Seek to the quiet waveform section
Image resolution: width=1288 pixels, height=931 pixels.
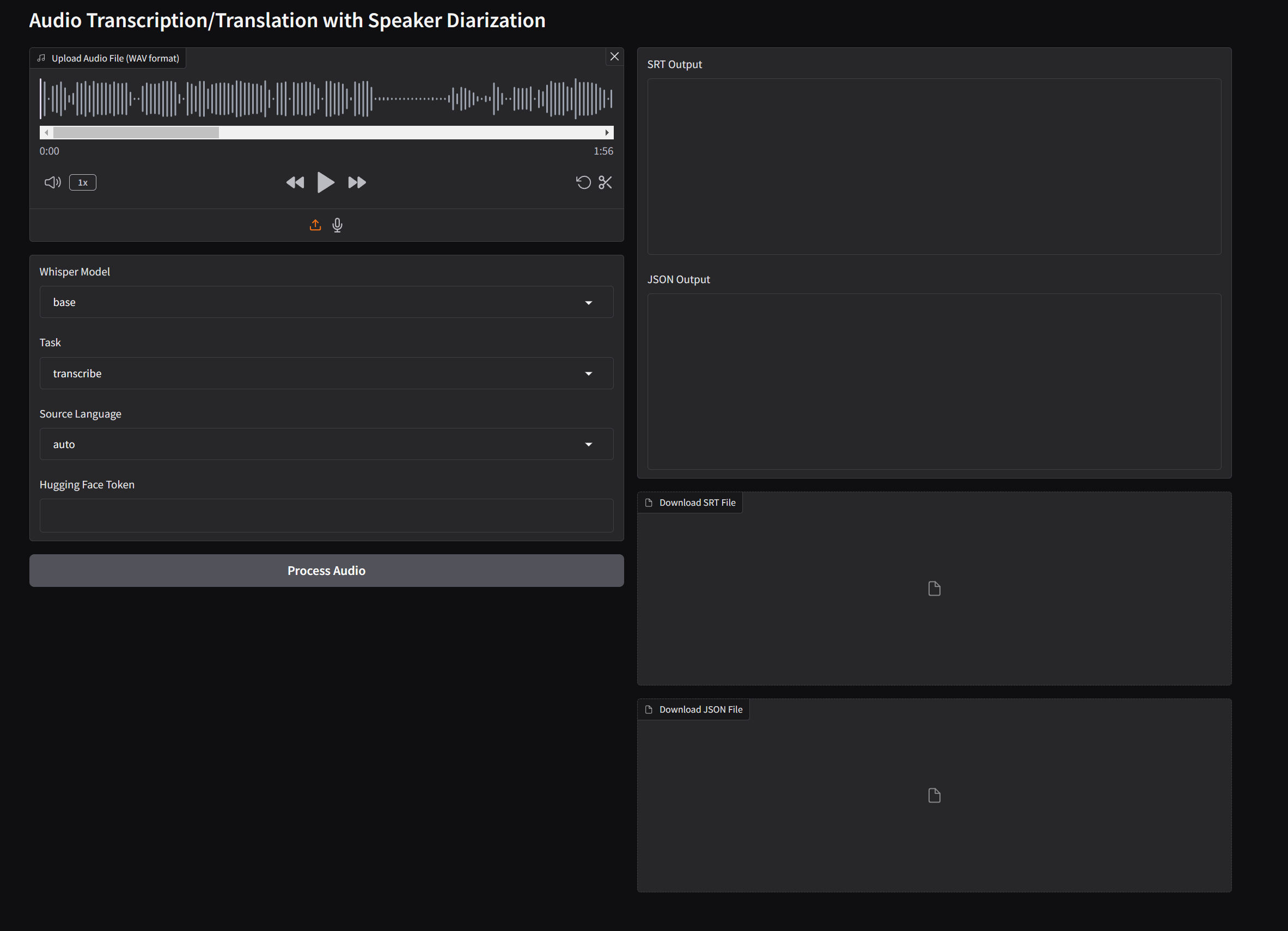pyautogui.click(x=412, y=99)
